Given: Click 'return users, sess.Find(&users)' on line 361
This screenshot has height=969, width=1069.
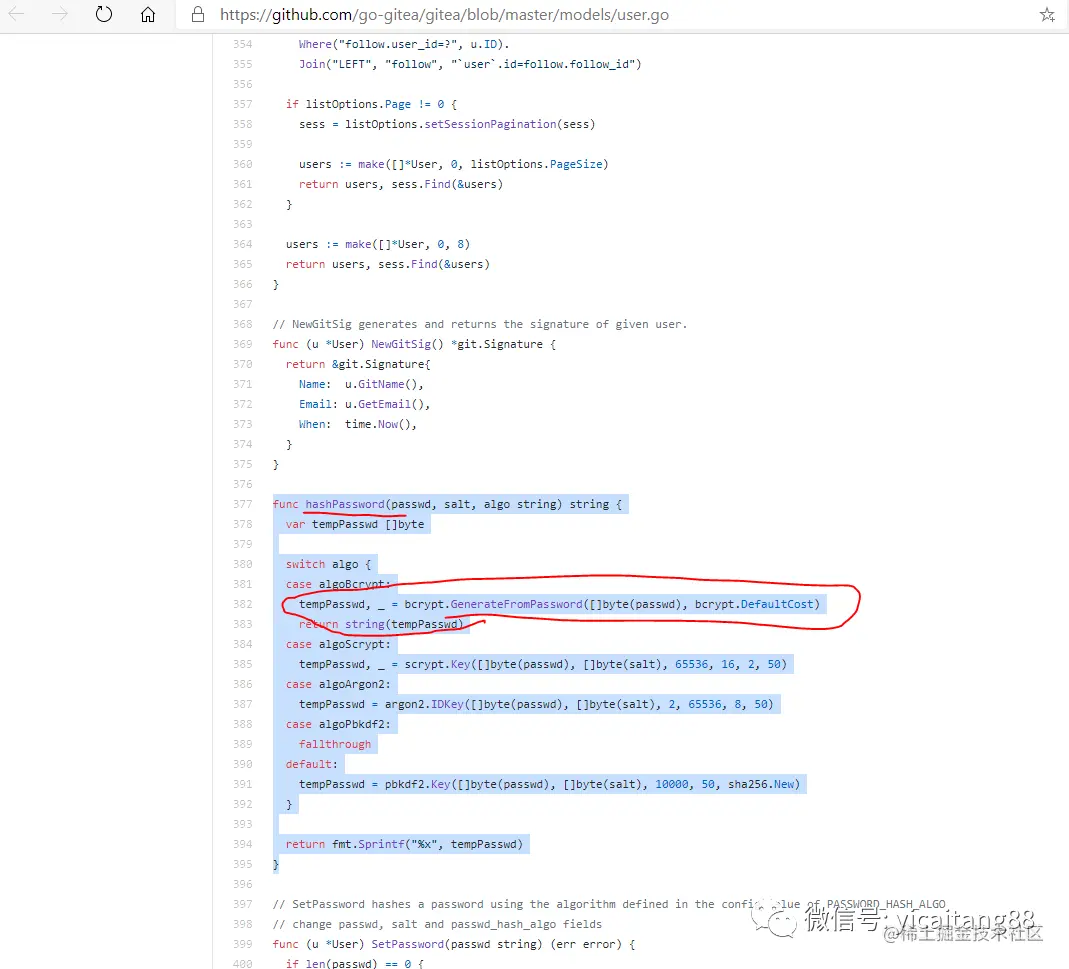Looking at the screenshot, I should click(401, 184).
